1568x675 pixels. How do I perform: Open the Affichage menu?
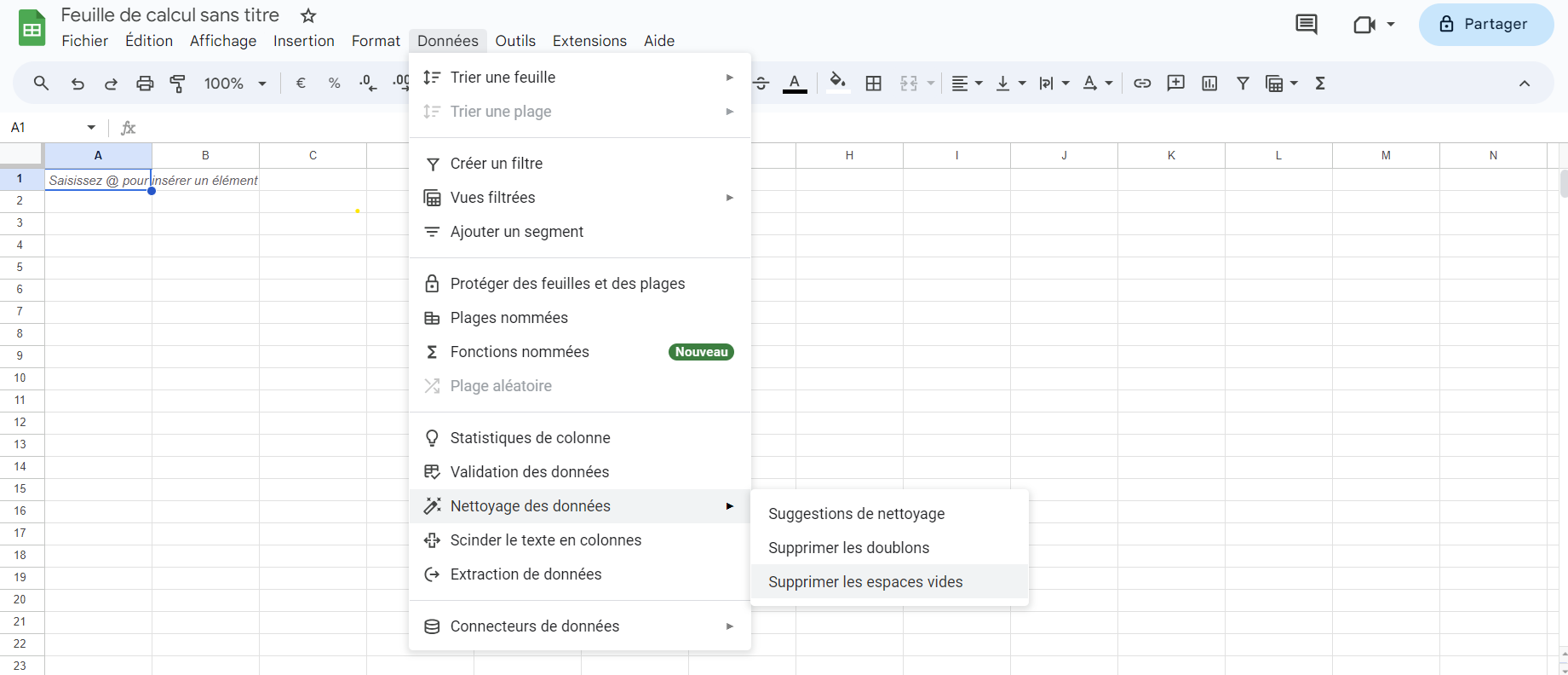[x=223, y=40]
